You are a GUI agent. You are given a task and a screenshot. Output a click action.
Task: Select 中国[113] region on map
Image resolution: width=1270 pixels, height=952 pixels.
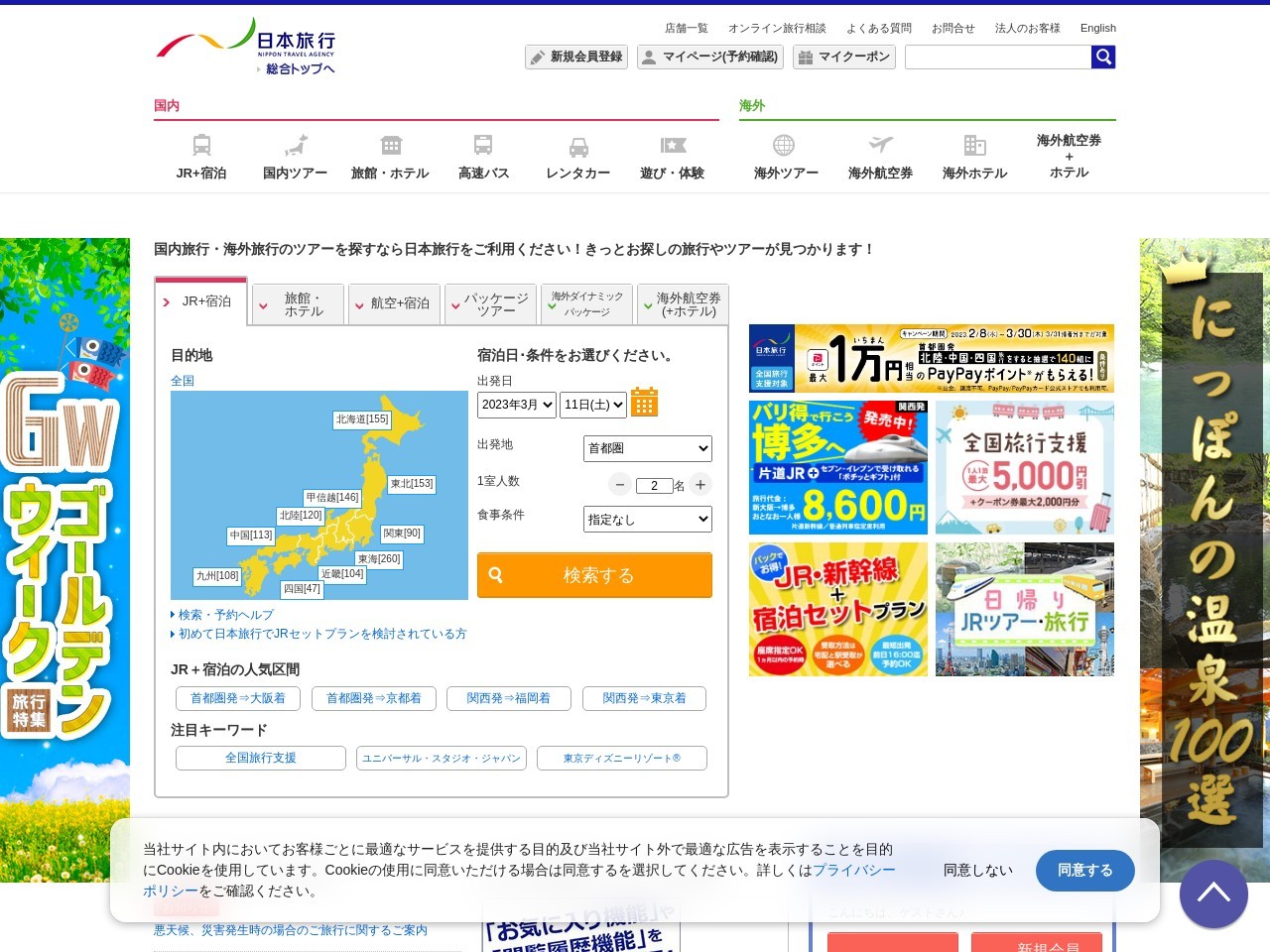[251, 535]
